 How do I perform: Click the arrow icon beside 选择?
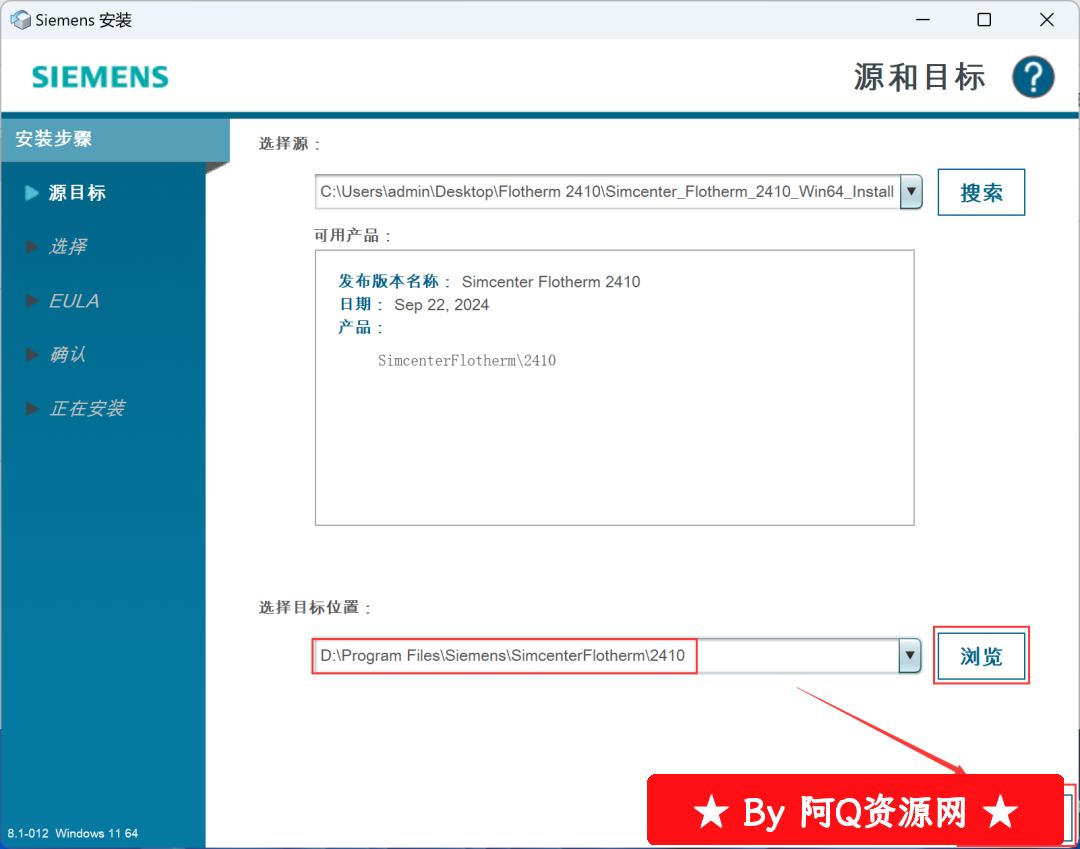pos(32,247)
